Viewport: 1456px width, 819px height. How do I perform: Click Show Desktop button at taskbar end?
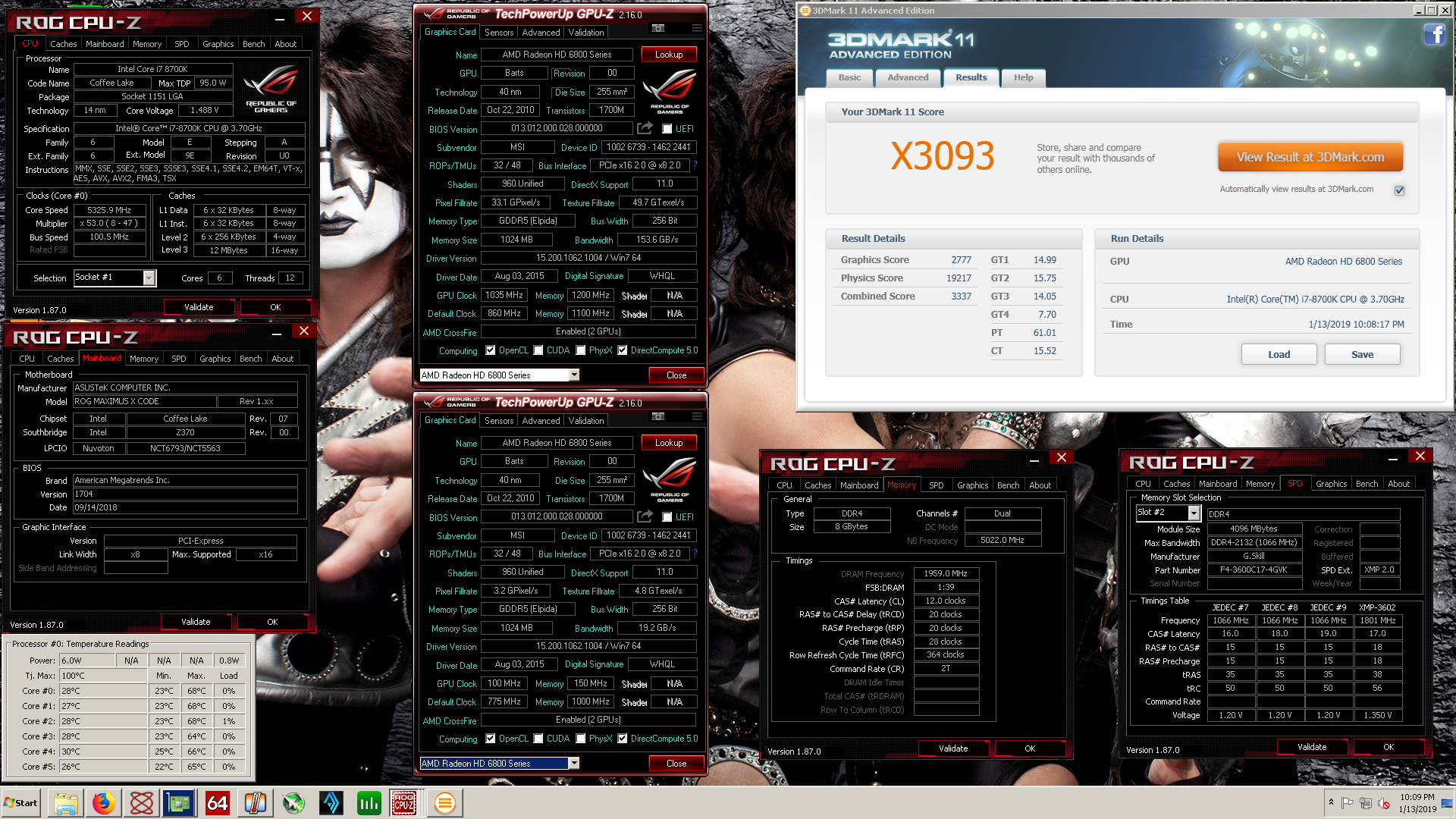(x=1448, y=803)
